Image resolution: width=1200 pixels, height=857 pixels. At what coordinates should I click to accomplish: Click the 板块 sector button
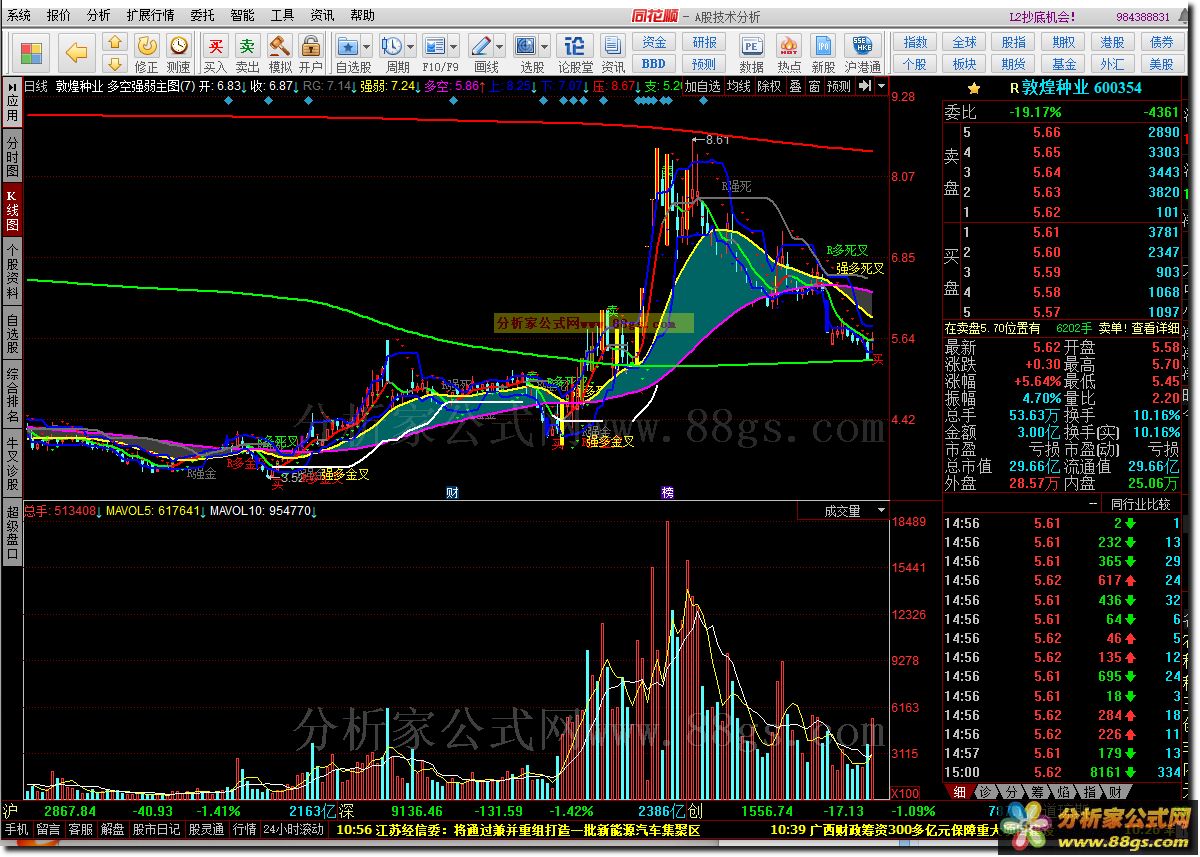(x=965, y=63)
